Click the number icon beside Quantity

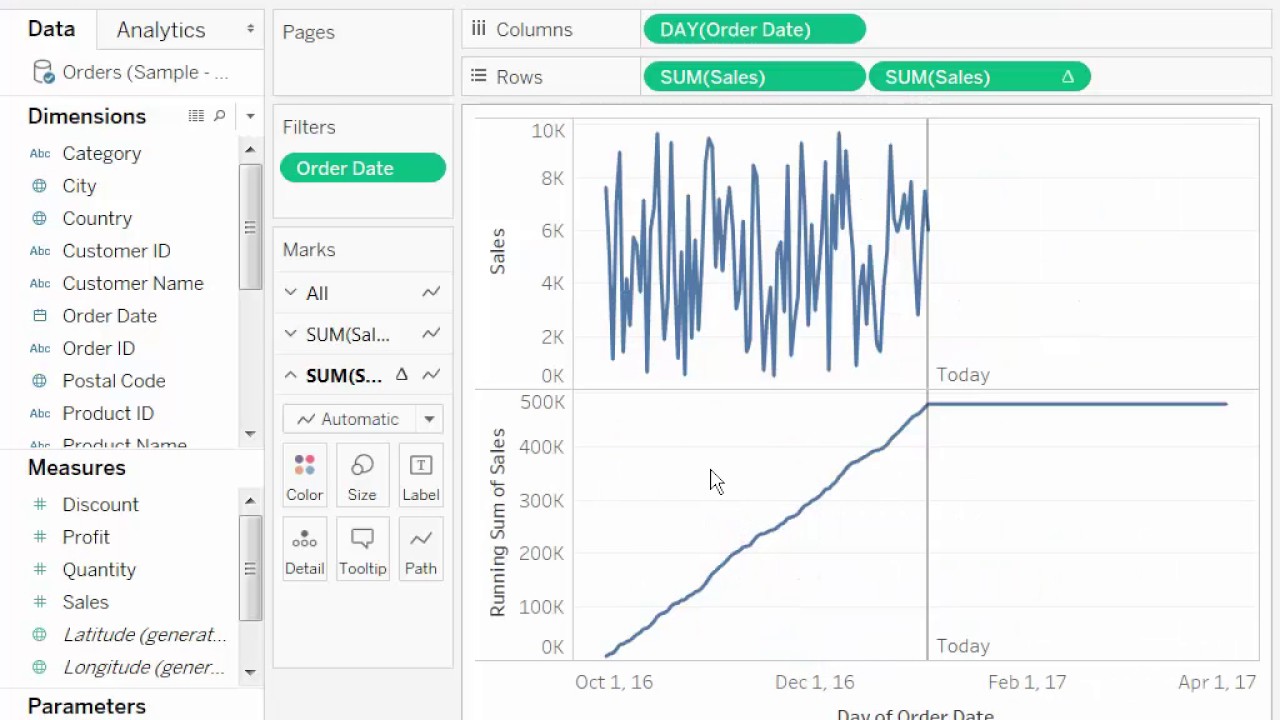40,569
